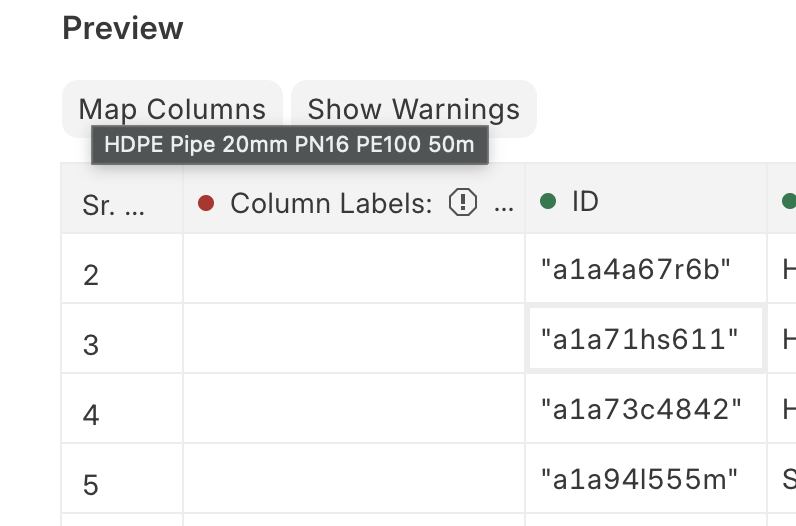Select the Column Labels header text
This screenshot has height=526, width=796.
click(331, 203)
